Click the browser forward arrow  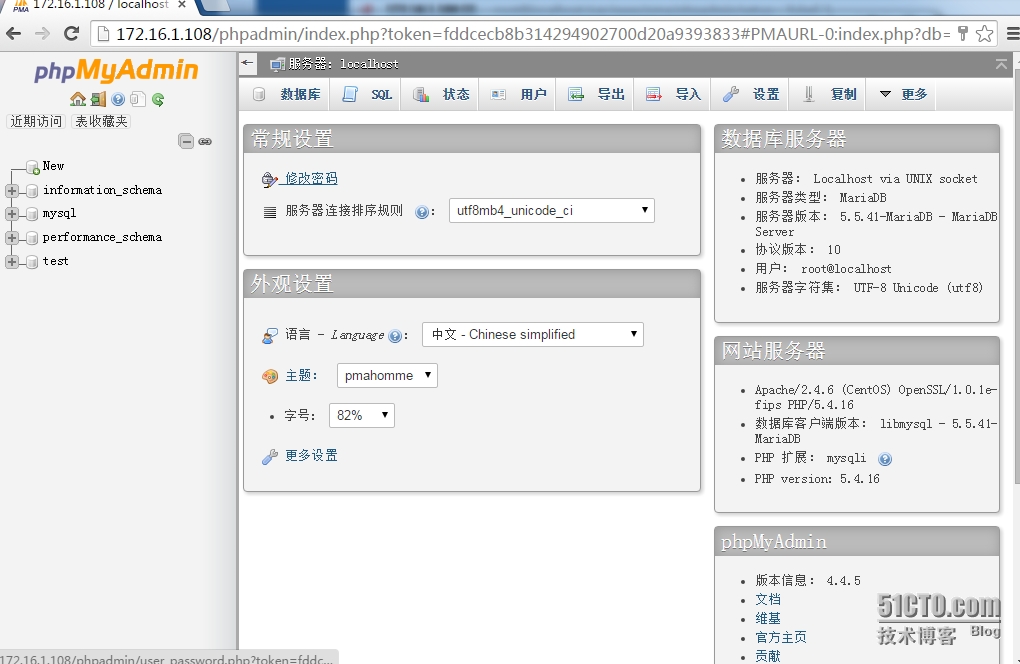[x=42, y=34]
